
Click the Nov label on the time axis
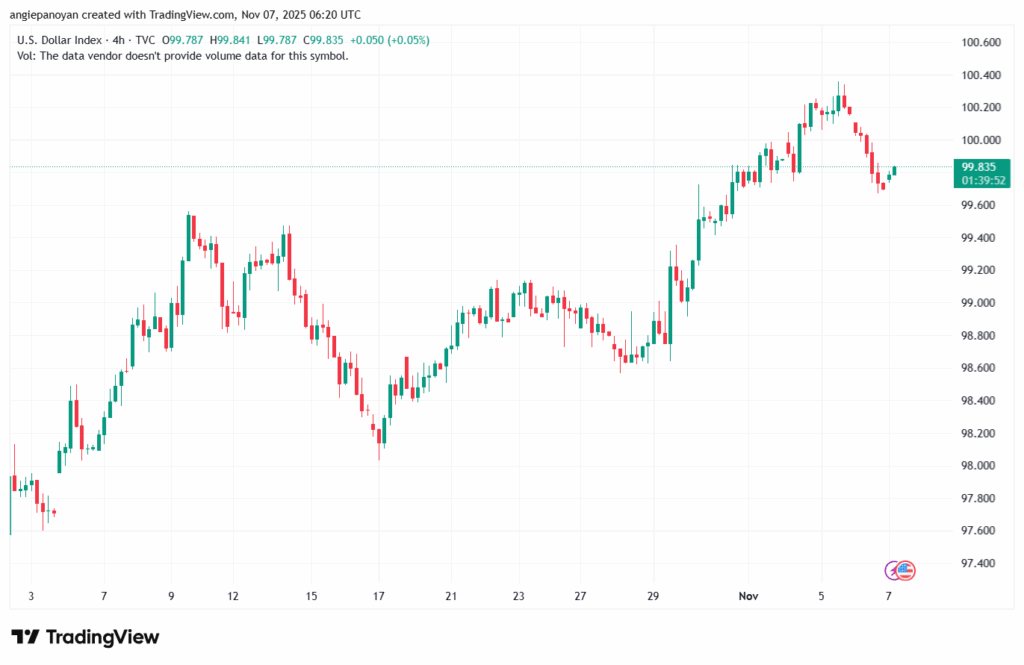click(x=747, y=595)
